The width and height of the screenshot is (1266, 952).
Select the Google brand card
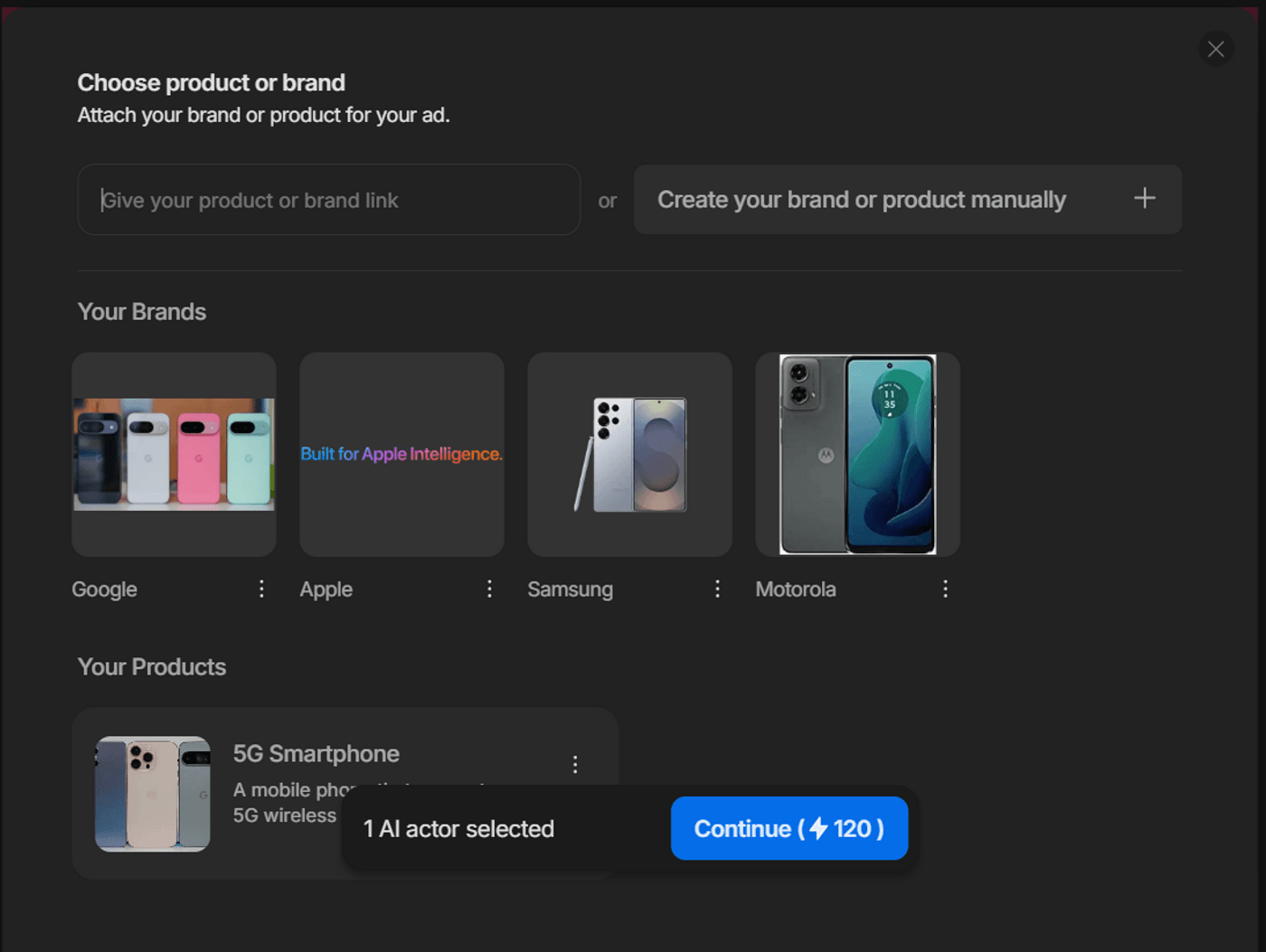(174, 454)
